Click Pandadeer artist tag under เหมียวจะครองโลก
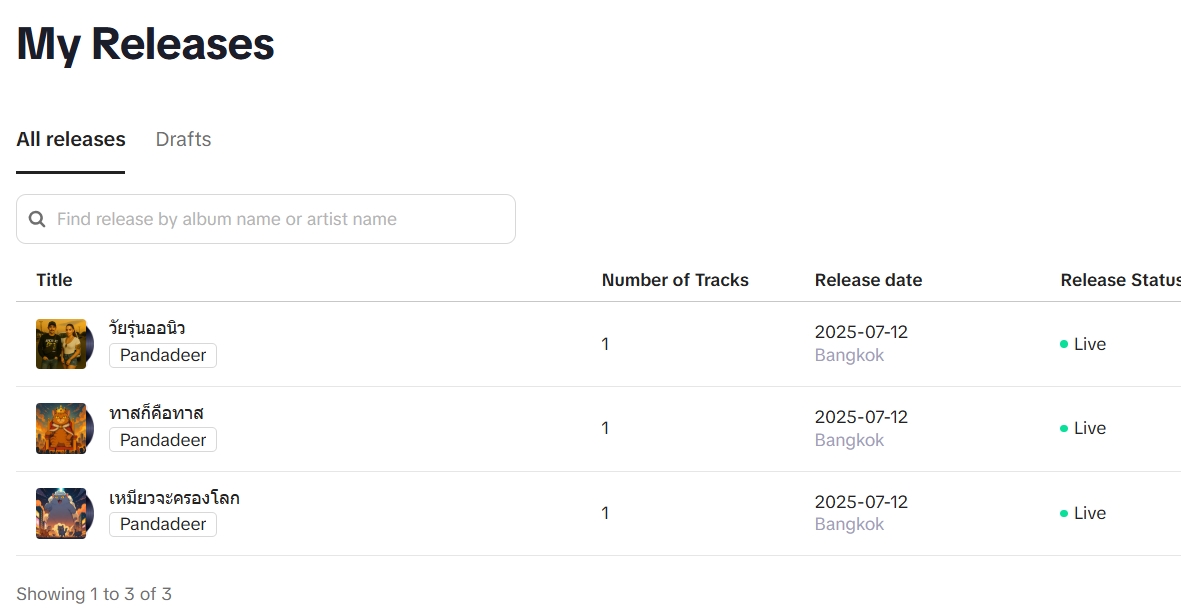This screenshot has width=1181, height=615. (x=163, y=525)
